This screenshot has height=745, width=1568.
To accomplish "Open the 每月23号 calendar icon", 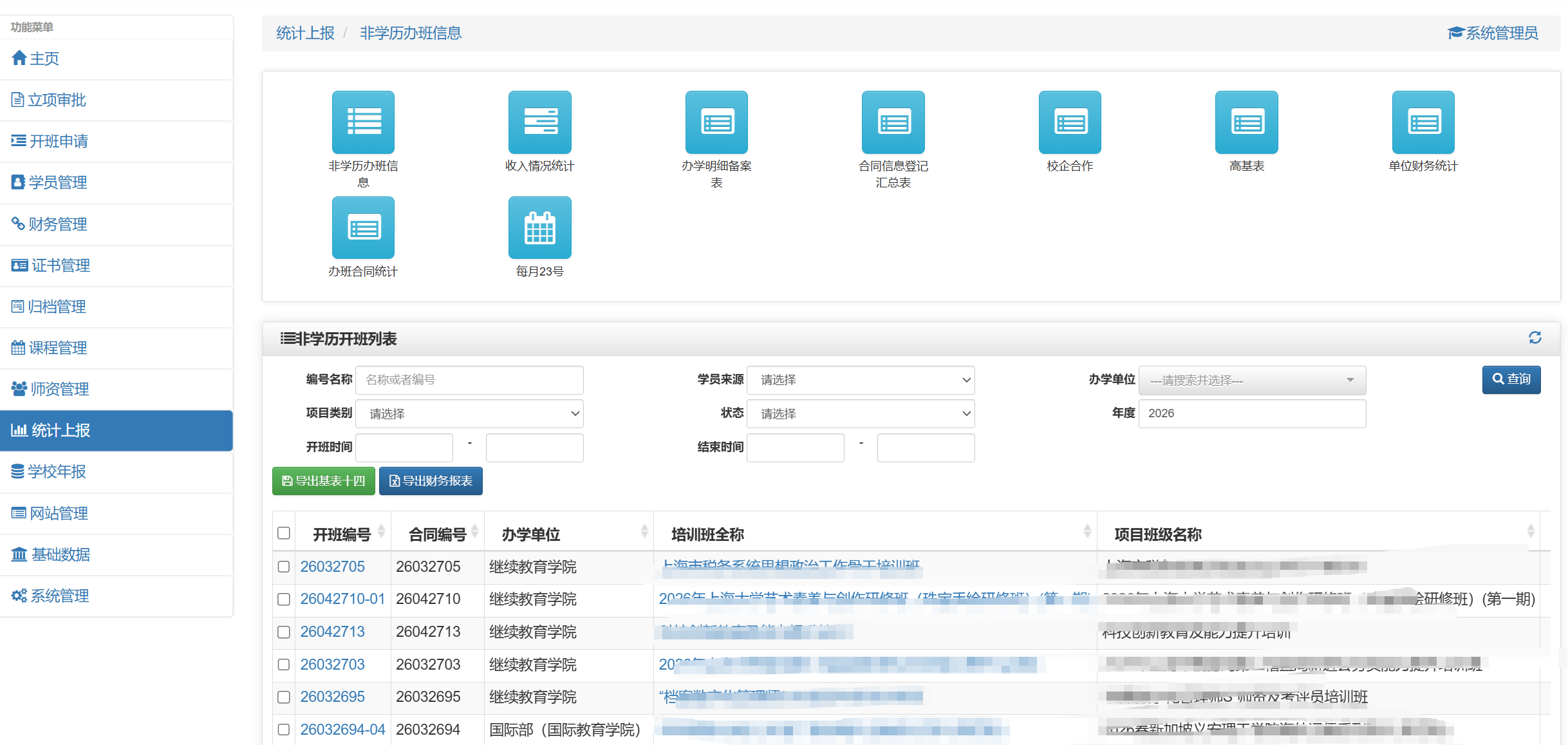I will pos(539,228).
